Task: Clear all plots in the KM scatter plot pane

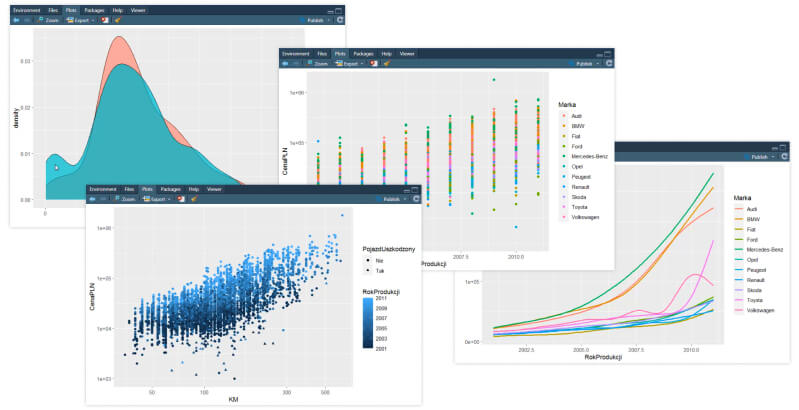Action: 194,199
